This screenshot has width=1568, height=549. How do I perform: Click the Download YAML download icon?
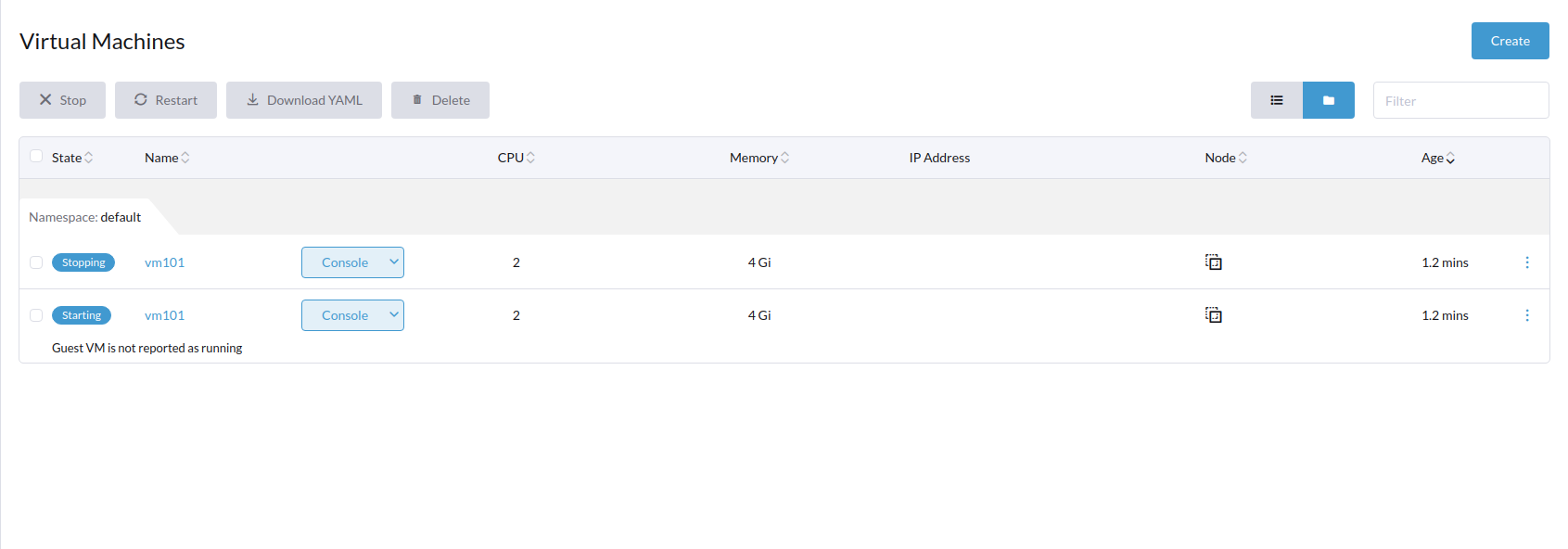pos(251,99)
